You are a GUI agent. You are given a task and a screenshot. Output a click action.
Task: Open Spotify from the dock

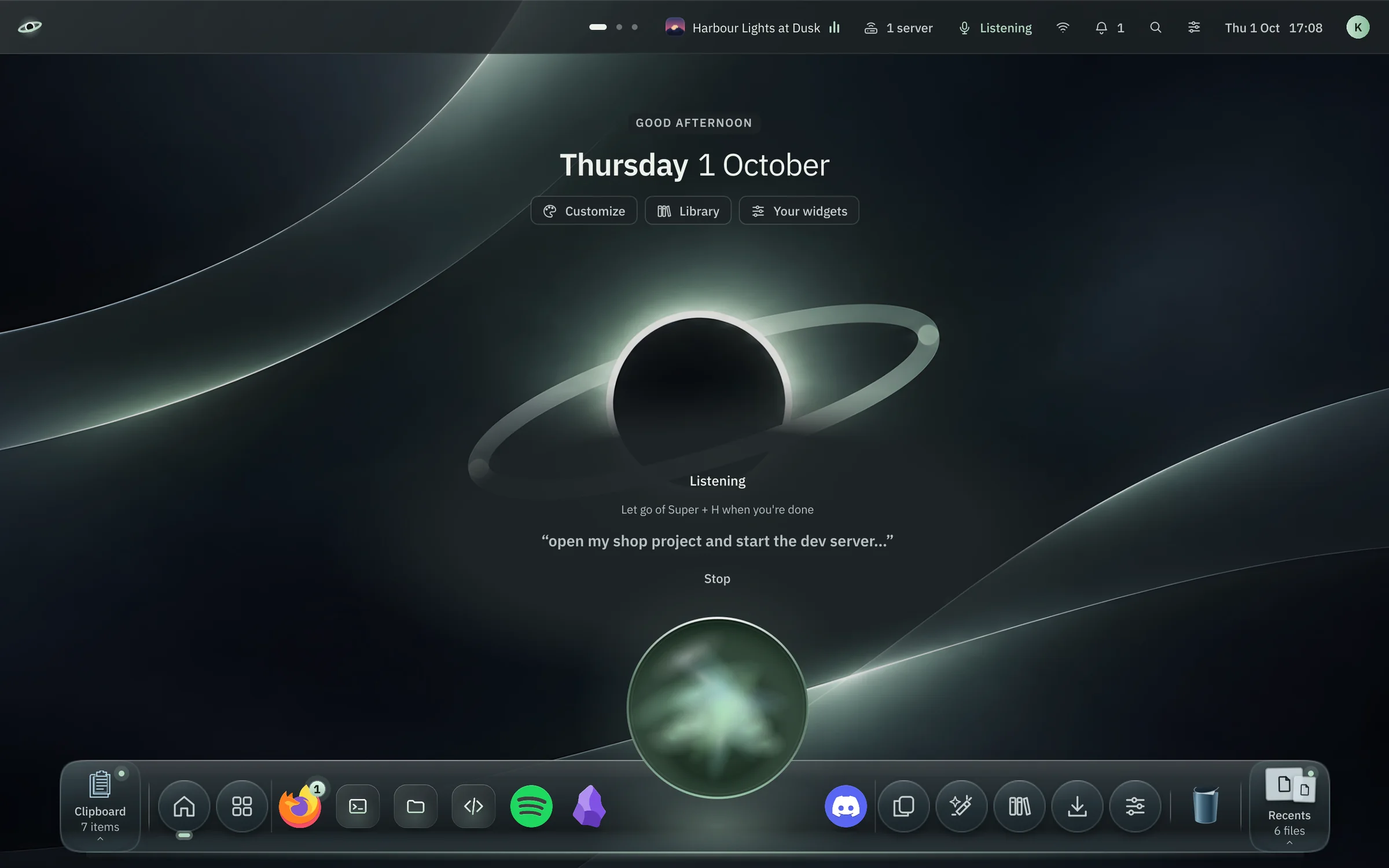[x=531, y=806]
